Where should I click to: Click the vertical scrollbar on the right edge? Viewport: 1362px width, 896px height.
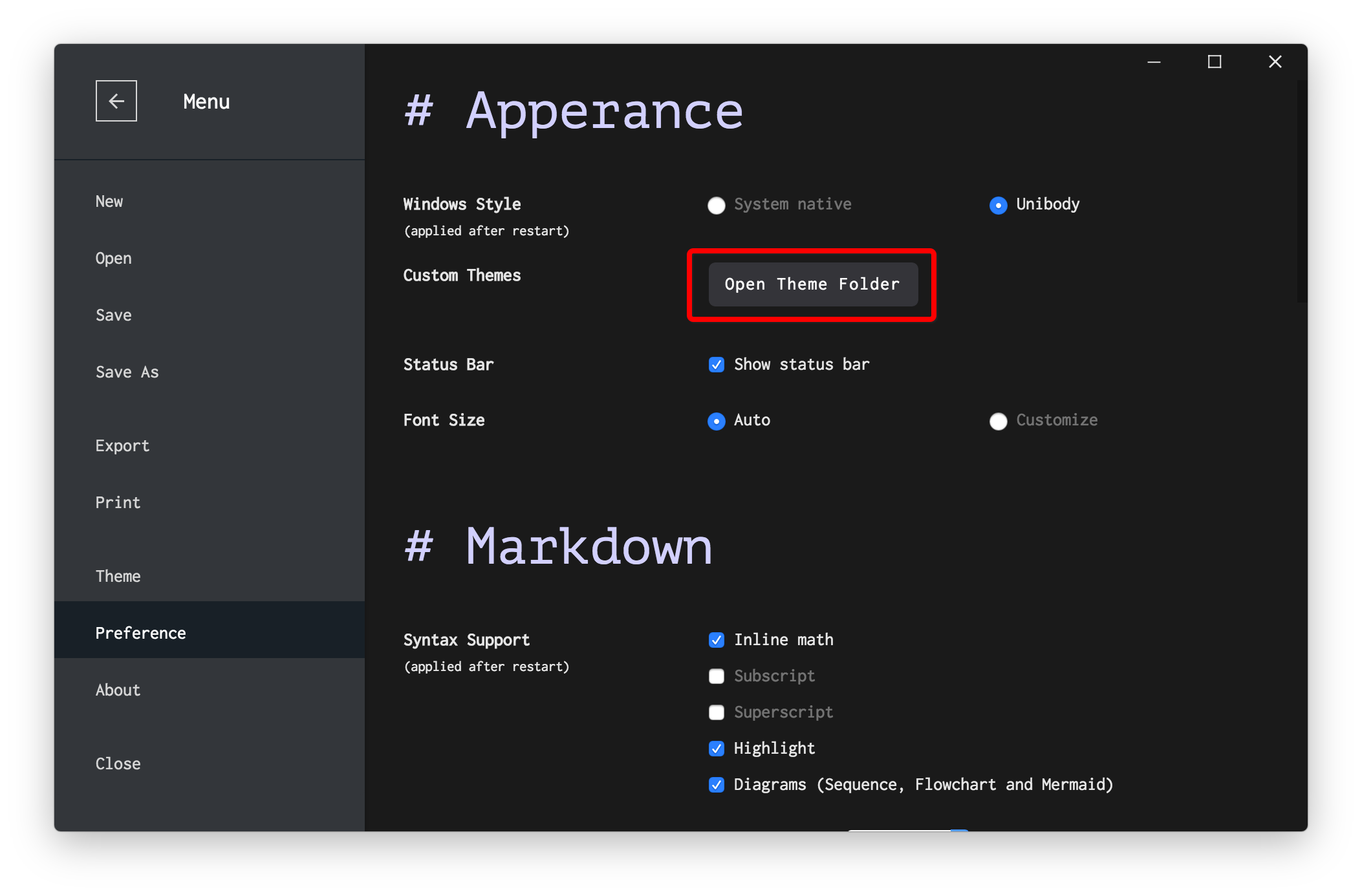(x=1302, y=191)
